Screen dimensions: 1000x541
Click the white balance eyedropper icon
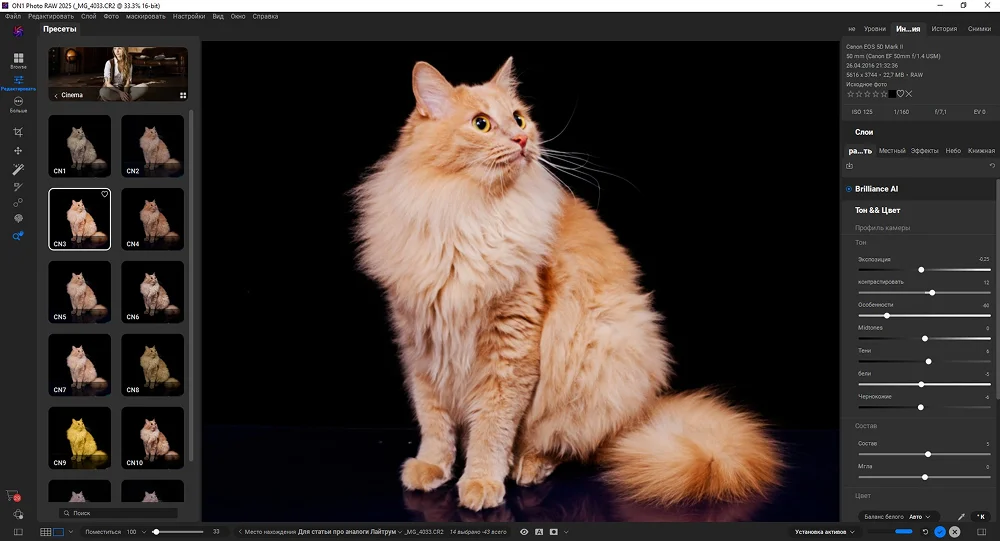[x=962, y=517]
